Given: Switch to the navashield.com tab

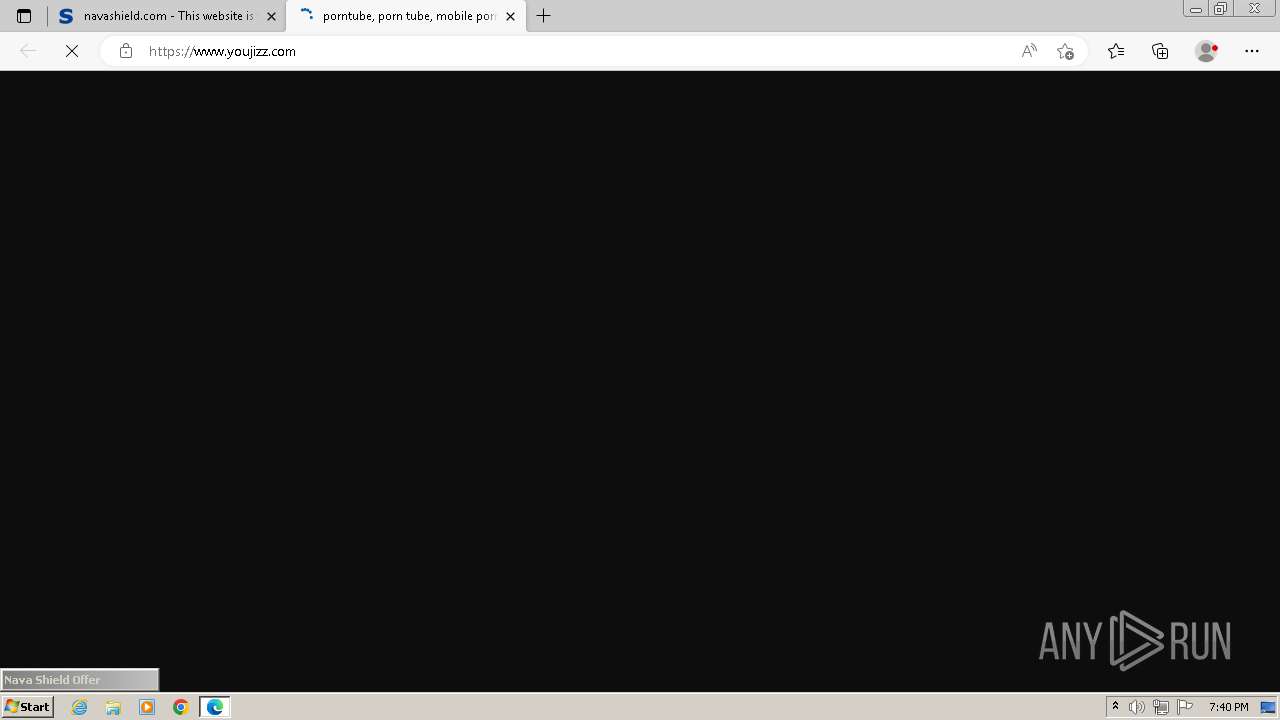Looking at the screenshot, I should [x=167, y=16].
